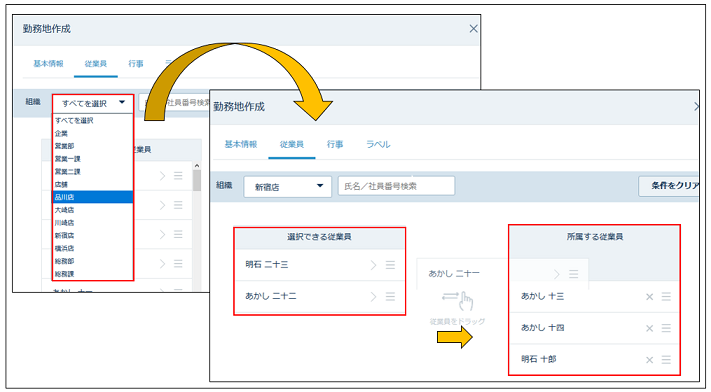711x392 pixels.
Task: Select assigned employee 明石 十郎
Action: [594, 360]
